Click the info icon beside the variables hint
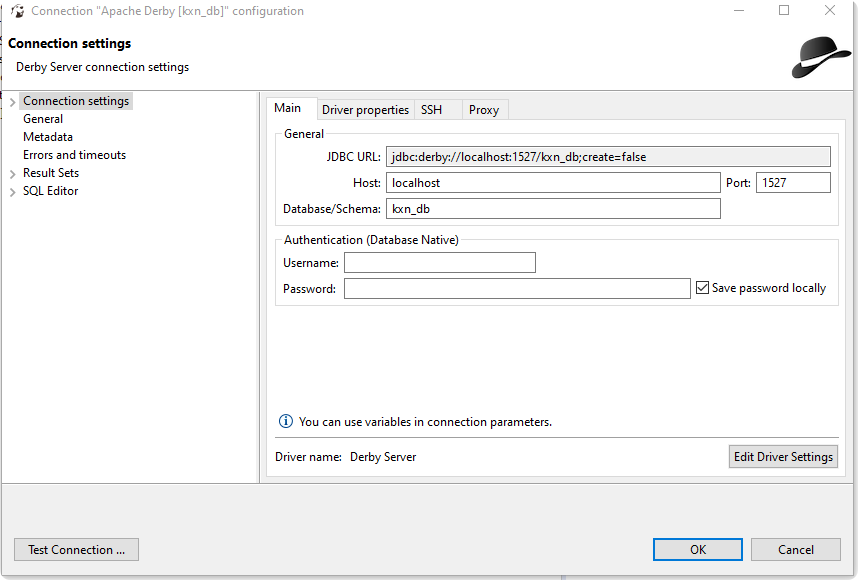This screenshot has width=858, height=580. (286, 421)
